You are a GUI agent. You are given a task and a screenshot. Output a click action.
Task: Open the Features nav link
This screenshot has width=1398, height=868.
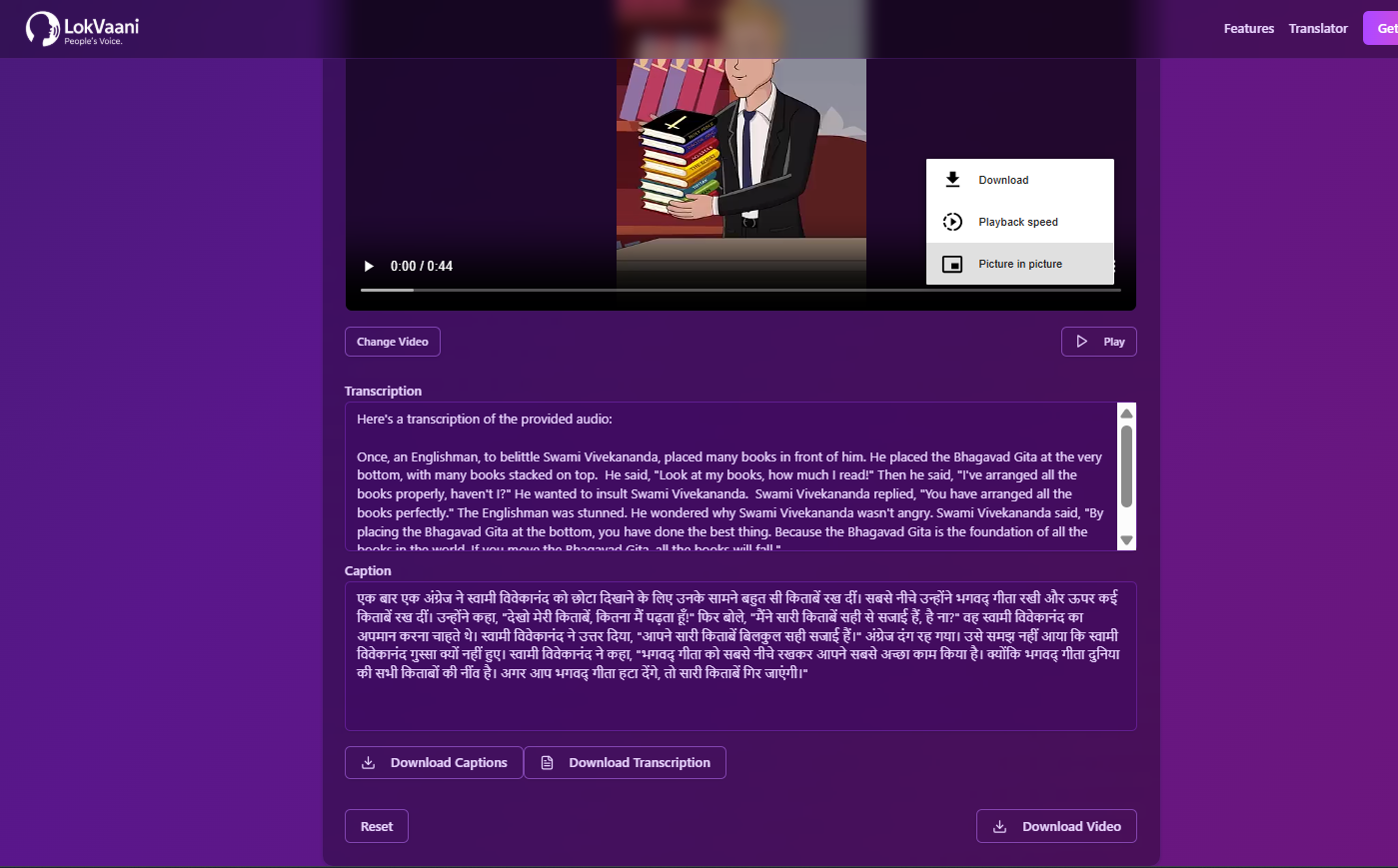1249,29
